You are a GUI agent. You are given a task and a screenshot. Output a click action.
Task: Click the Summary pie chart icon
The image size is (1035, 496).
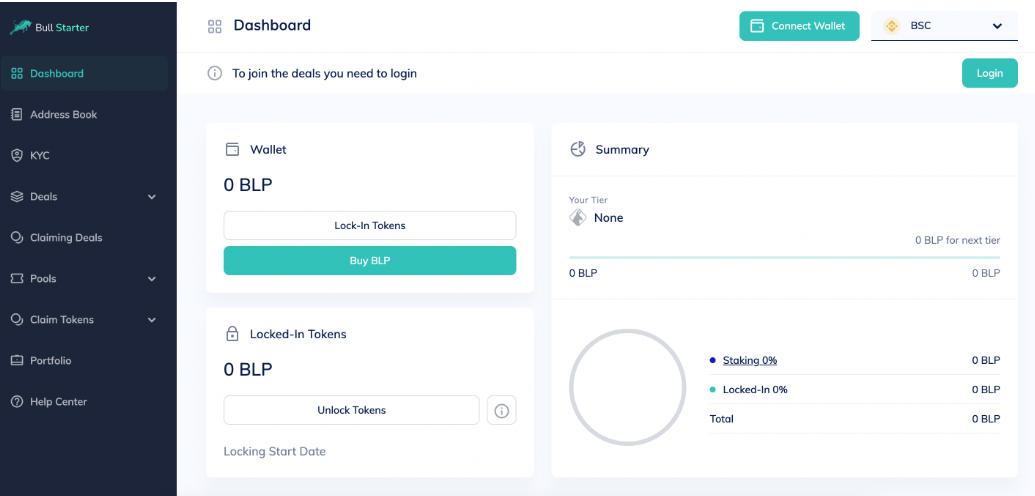[x=578, y=149]
